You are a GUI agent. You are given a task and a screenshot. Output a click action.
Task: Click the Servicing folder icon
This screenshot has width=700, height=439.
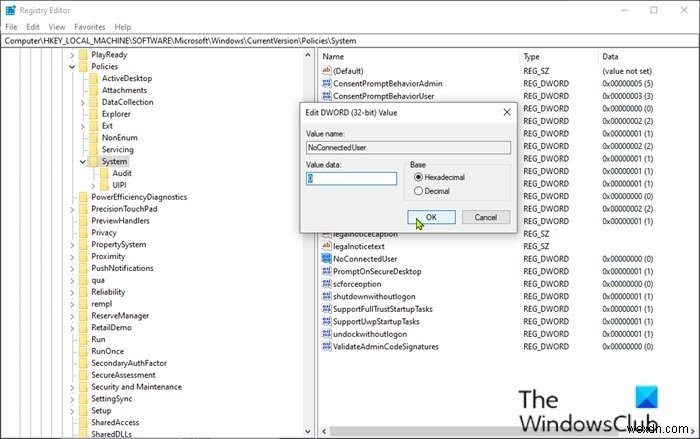[94, 150]
